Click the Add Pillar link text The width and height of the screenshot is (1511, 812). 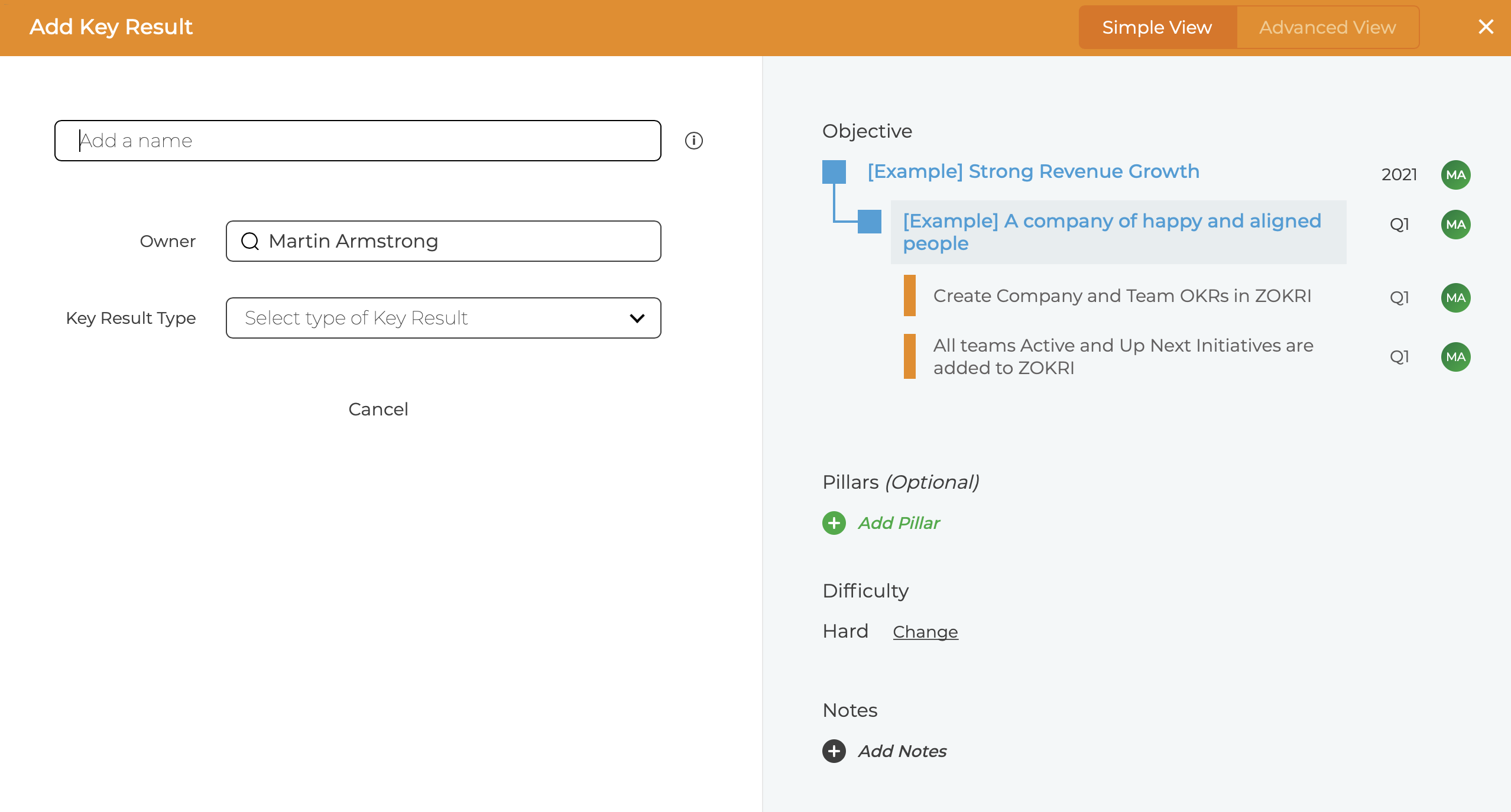pos(899,523)
